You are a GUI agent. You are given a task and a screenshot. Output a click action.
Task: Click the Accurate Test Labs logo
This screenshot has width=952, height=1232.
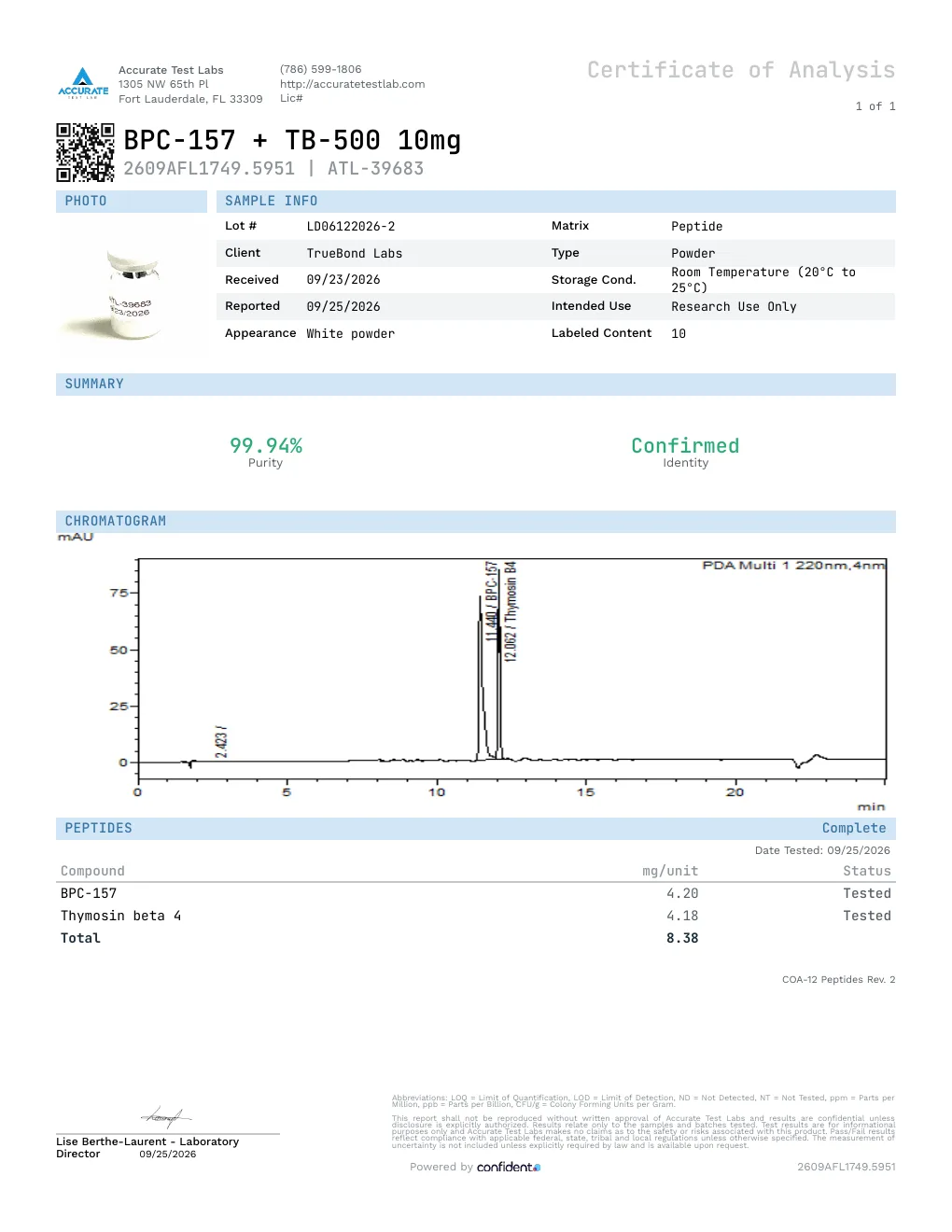pyautogui.click(x=83, y=83)
